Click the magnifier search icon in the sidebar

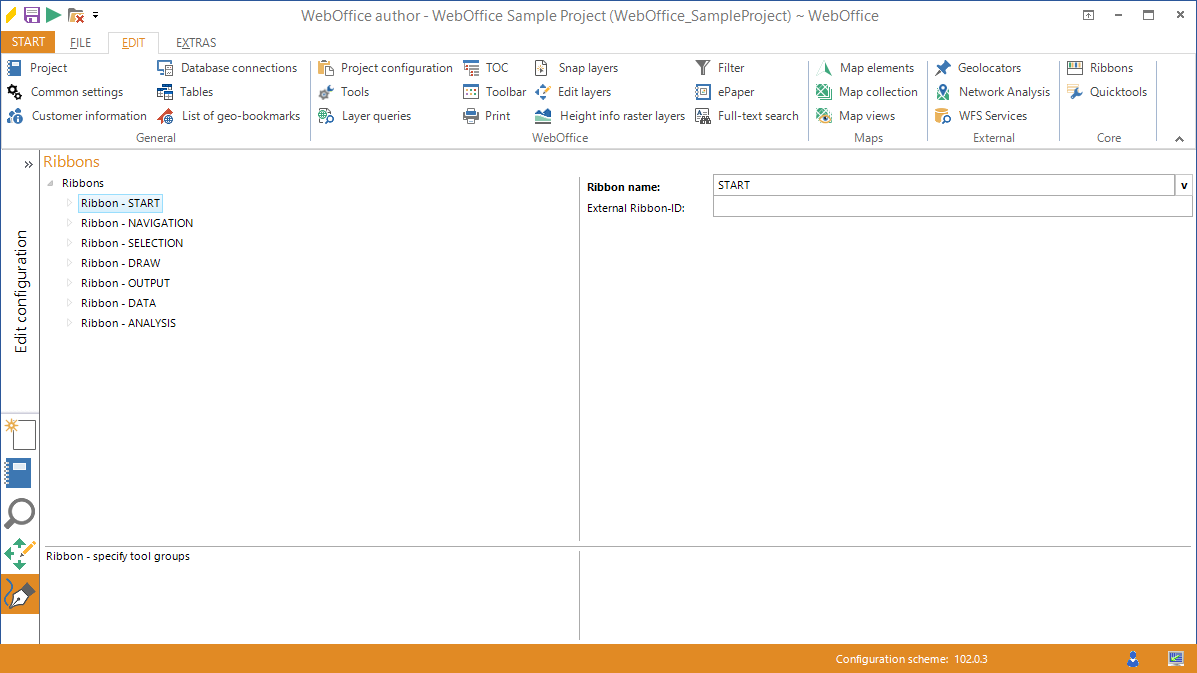click(19, 513)
